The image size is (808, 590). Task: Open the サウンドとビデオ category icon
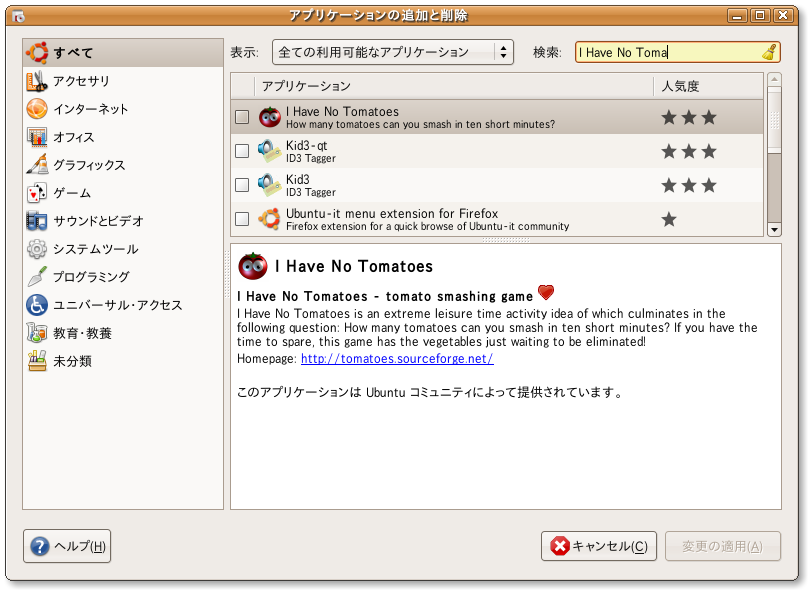tap(37, 221)
